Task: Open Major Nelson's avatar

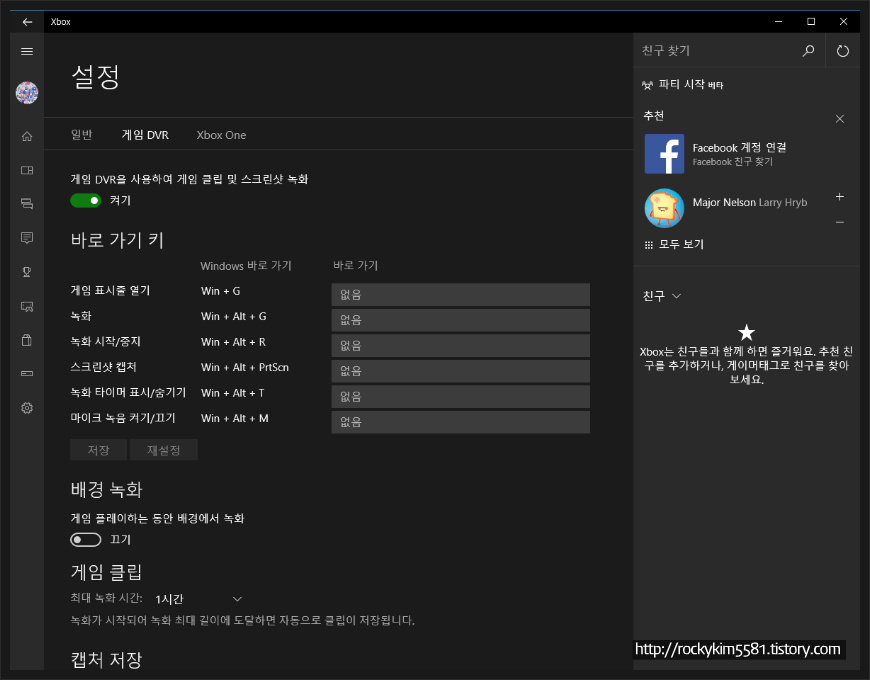Action: 664,208
